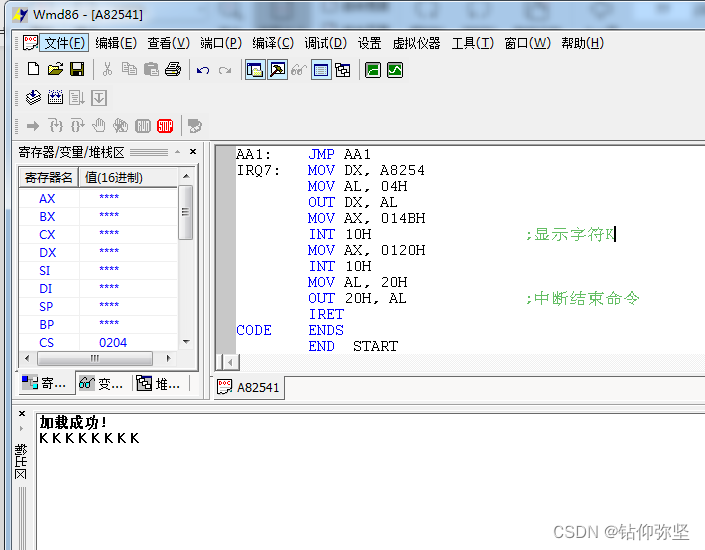Screen dimensions: 705x550
Task: Click the code editor scroll-left arrow
Action: [231, 362]
